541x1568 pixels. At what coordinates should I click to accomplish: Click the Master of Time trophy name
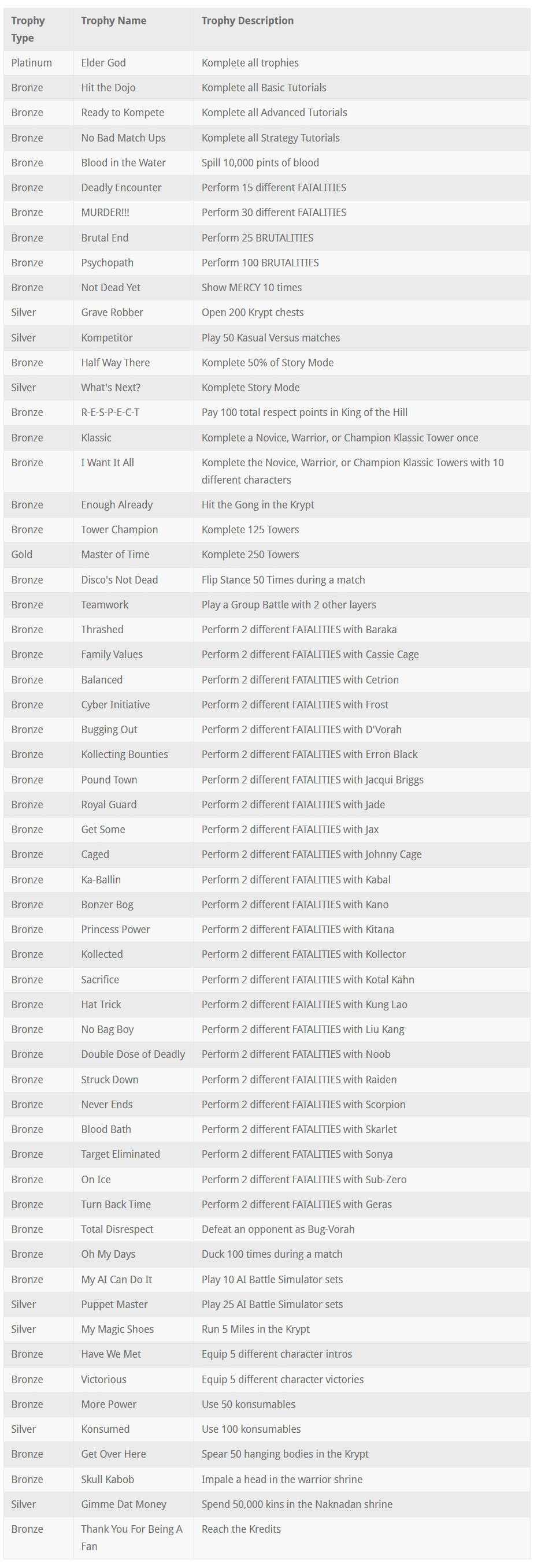[x=115, y=555]
